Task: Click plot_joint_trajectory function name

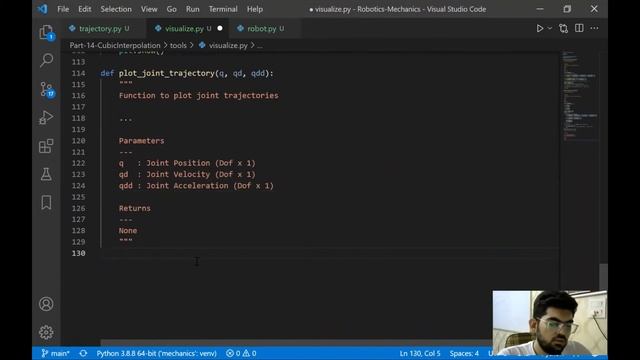Action: click(x=167, y=73)
